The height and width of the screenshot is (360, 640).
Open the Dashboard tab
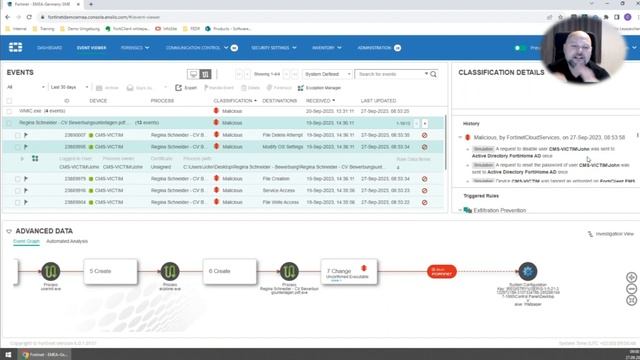click(x=49, y=48)
